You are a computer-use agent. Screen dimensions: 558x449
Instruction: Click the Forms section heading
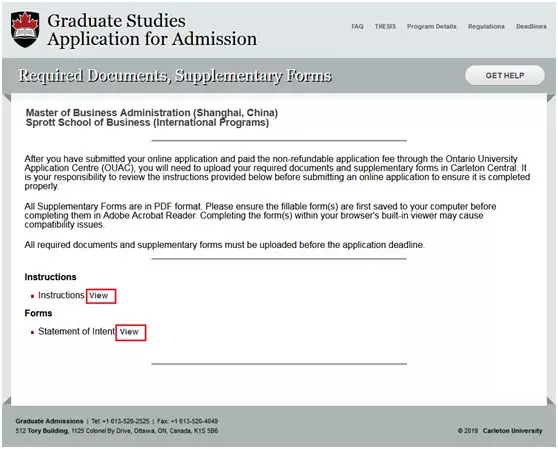point(38,313)
